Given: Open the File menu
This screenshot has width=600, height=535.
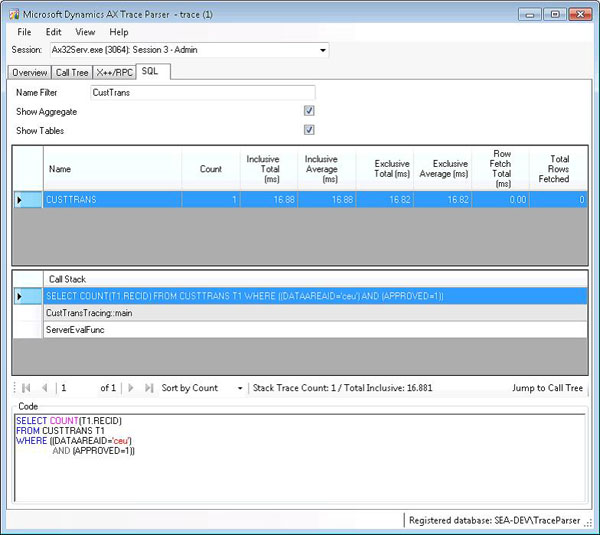Looking at the screenshot, I should (24, 32).
